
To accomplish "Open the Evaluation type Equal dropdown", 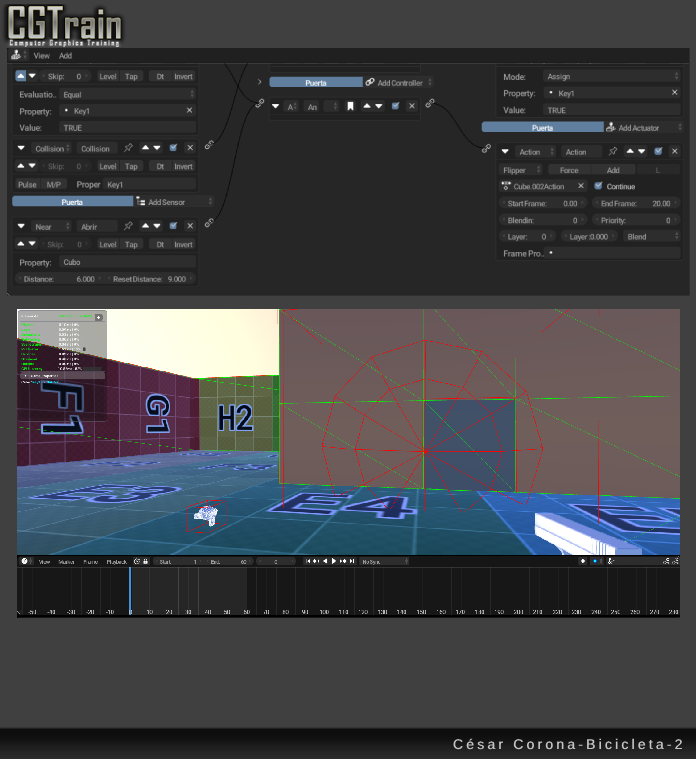I will (x=127, y=94).
